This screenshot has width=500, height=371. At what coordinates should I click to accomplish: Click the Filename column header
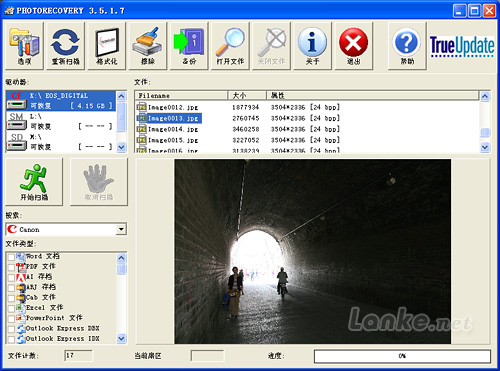(182, 96)
